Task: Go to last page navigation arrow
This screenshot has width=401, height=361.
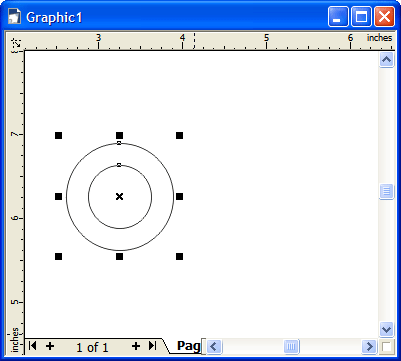Action: [152, 346]
